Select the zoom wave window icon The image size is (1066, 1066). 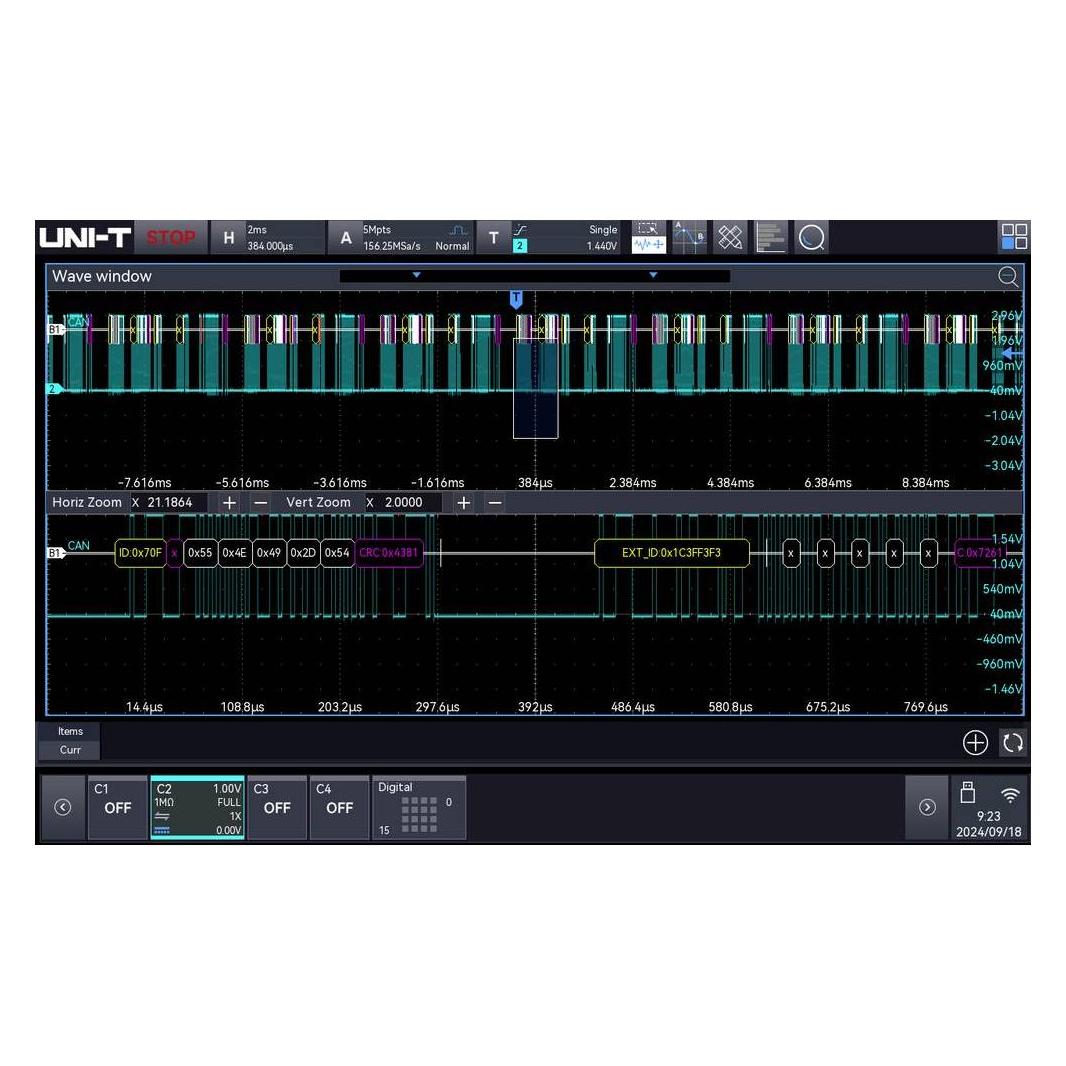(649, 237)
